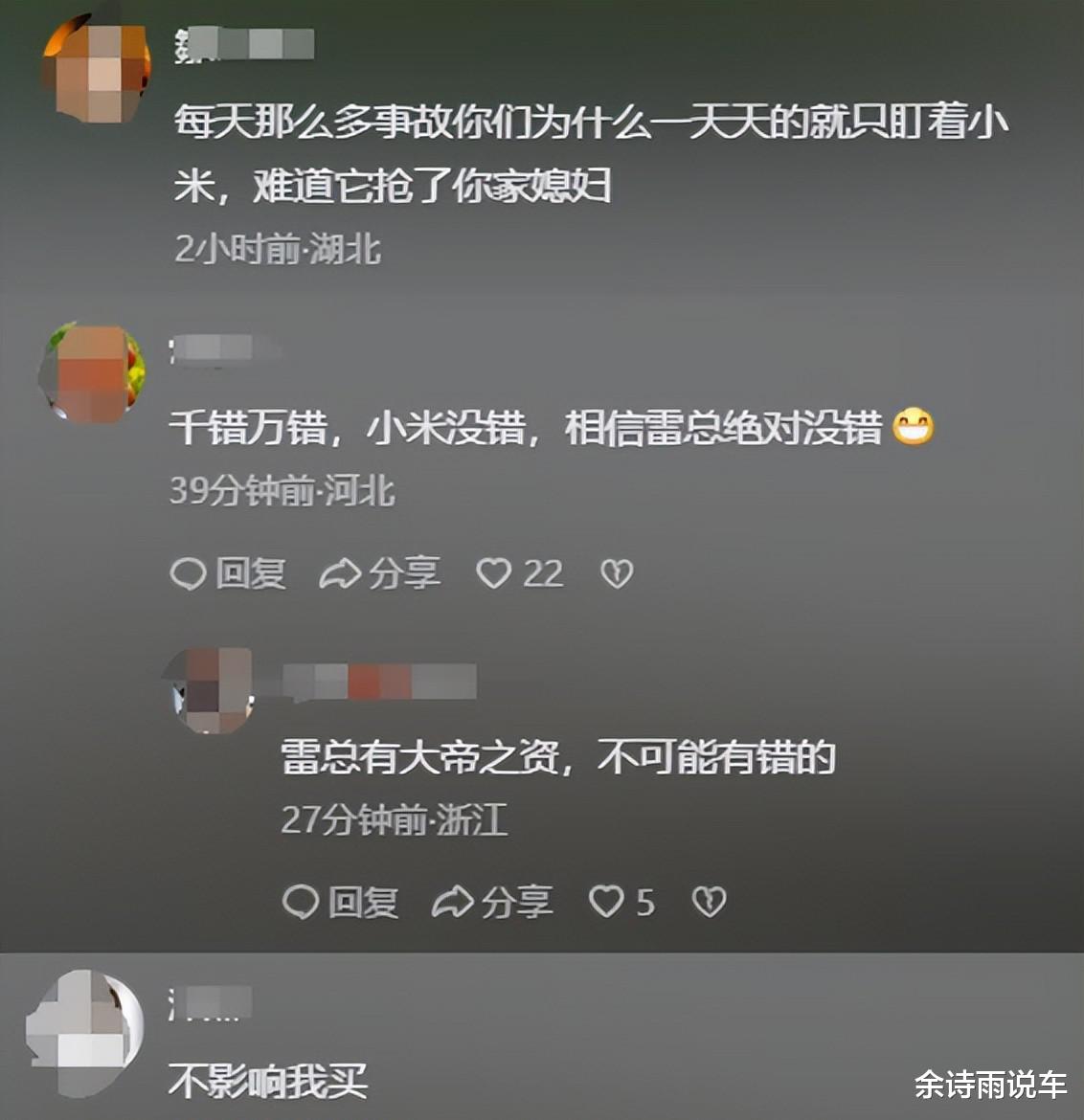This screenshot has width=1084, height=1120.
Task: Open avatar of the 不影响我买 commenter
Action: click(x=85, y=1033)
